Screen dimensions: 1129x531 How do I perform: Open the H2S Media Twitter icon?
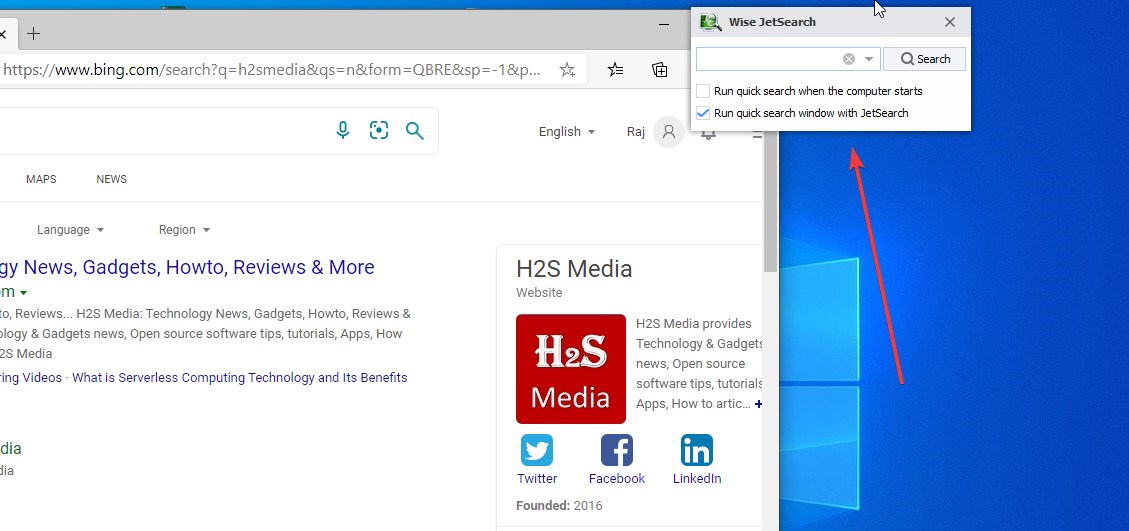537,450
